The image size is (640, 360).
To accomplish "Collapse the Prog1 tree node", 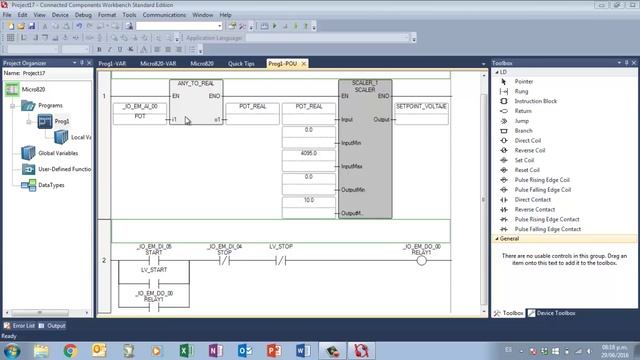I will [29, 122].
